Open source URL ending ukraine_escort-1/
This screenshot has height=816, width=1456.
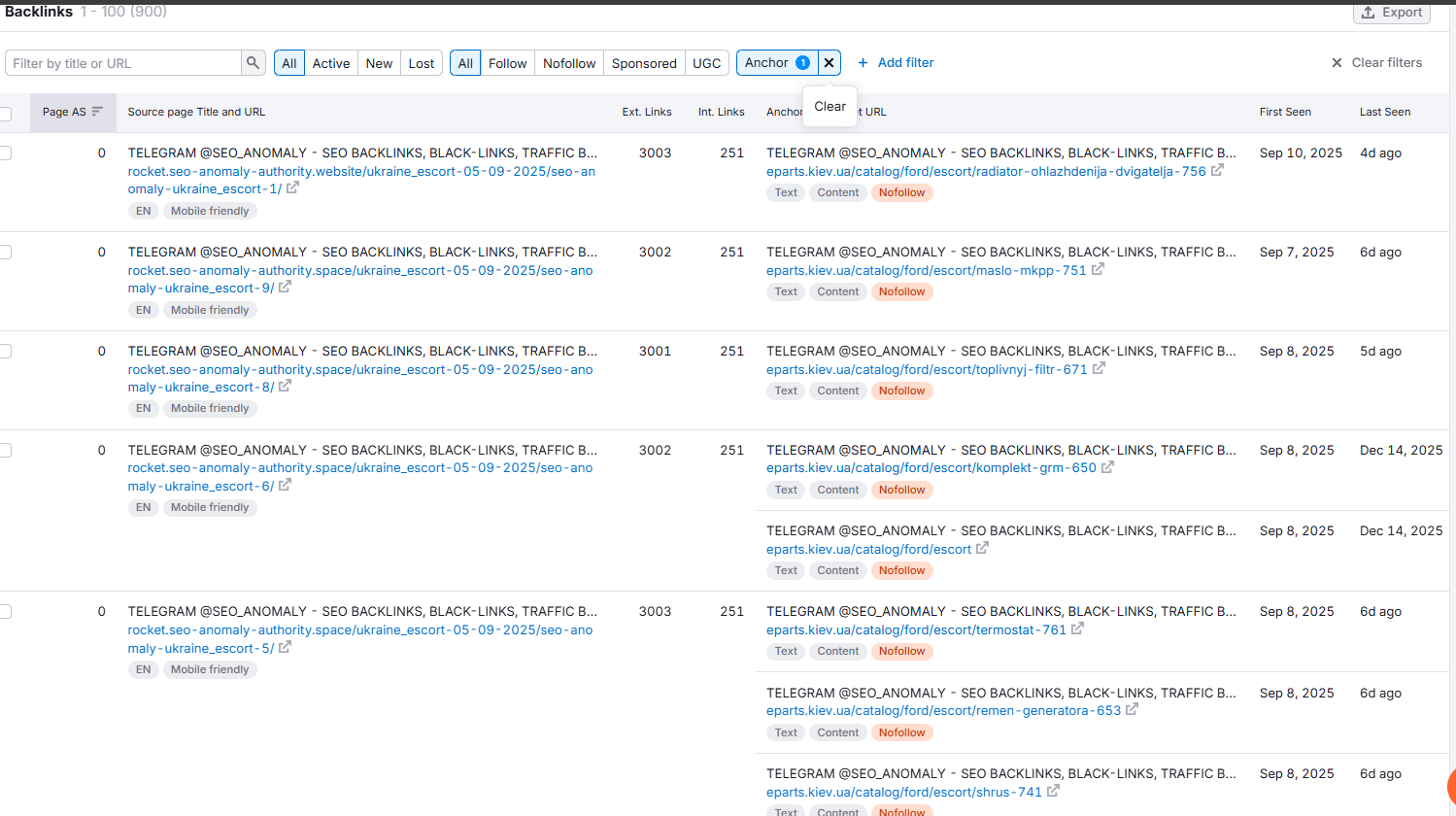coord(361,181)
